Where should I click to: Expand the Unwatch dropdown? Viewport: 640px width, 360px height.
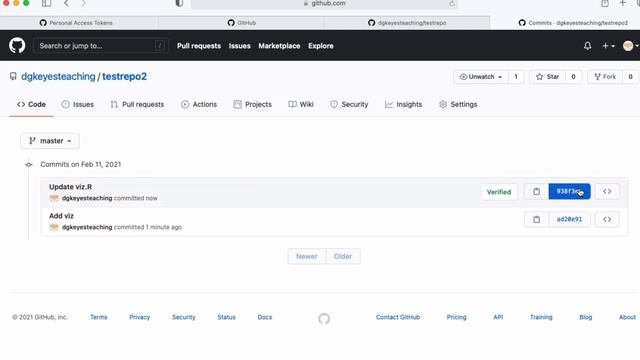click(x=481, y=77)
